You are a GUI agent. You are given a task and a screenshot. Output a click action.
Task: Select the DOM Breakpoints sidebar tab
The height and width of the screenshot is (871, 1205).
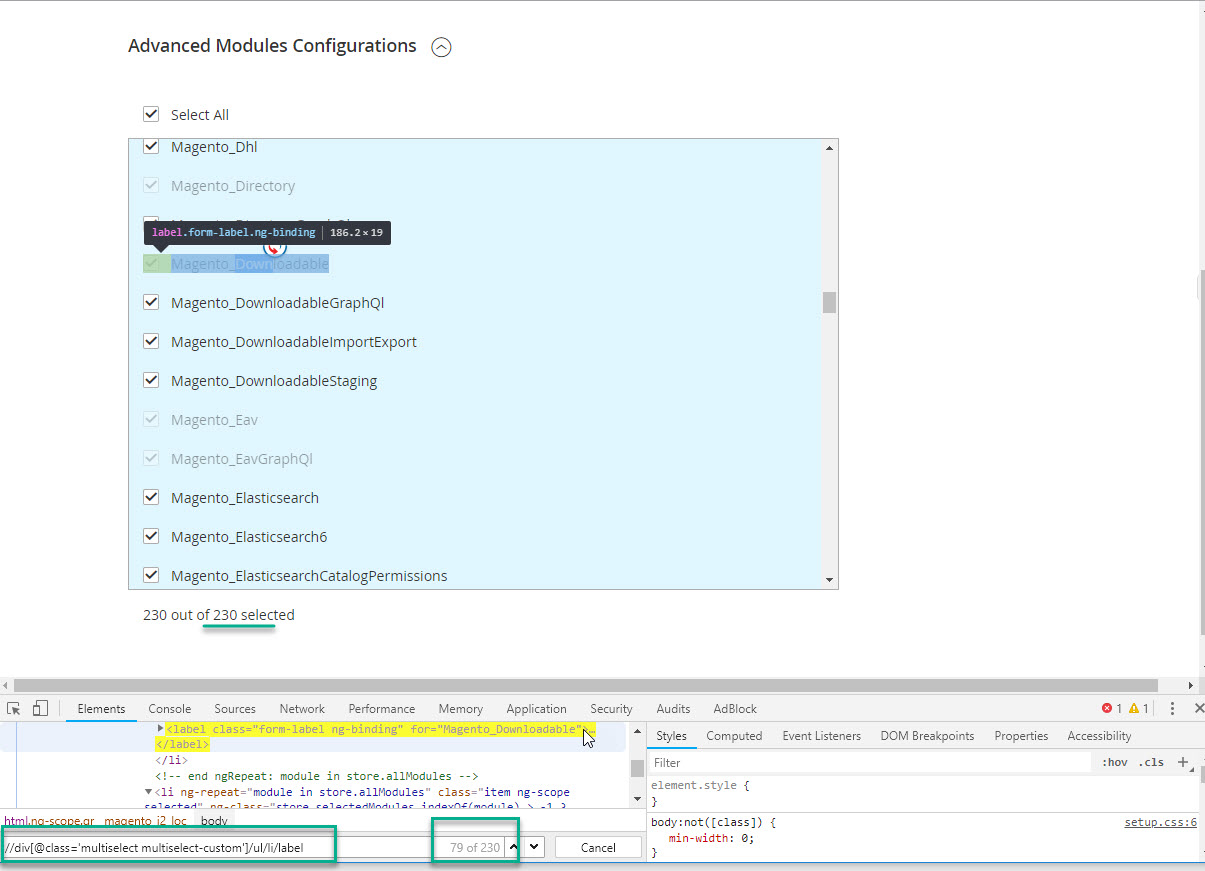coord(927,735)
